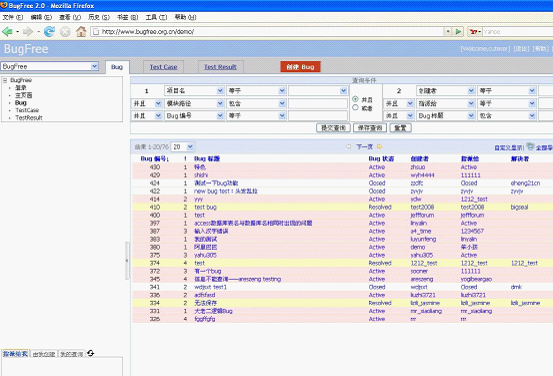The width and height of the screenshot is (553, 376).
Task: Select TestCase in the tree
Action: (x=27, y=110)
